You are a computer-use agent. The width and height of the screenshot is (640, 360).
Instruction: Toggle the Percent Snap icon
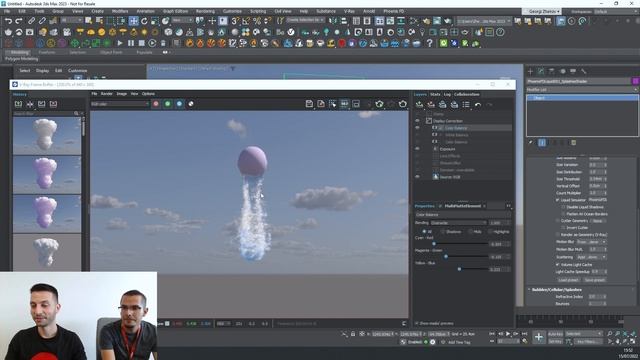tap(257, 21)
